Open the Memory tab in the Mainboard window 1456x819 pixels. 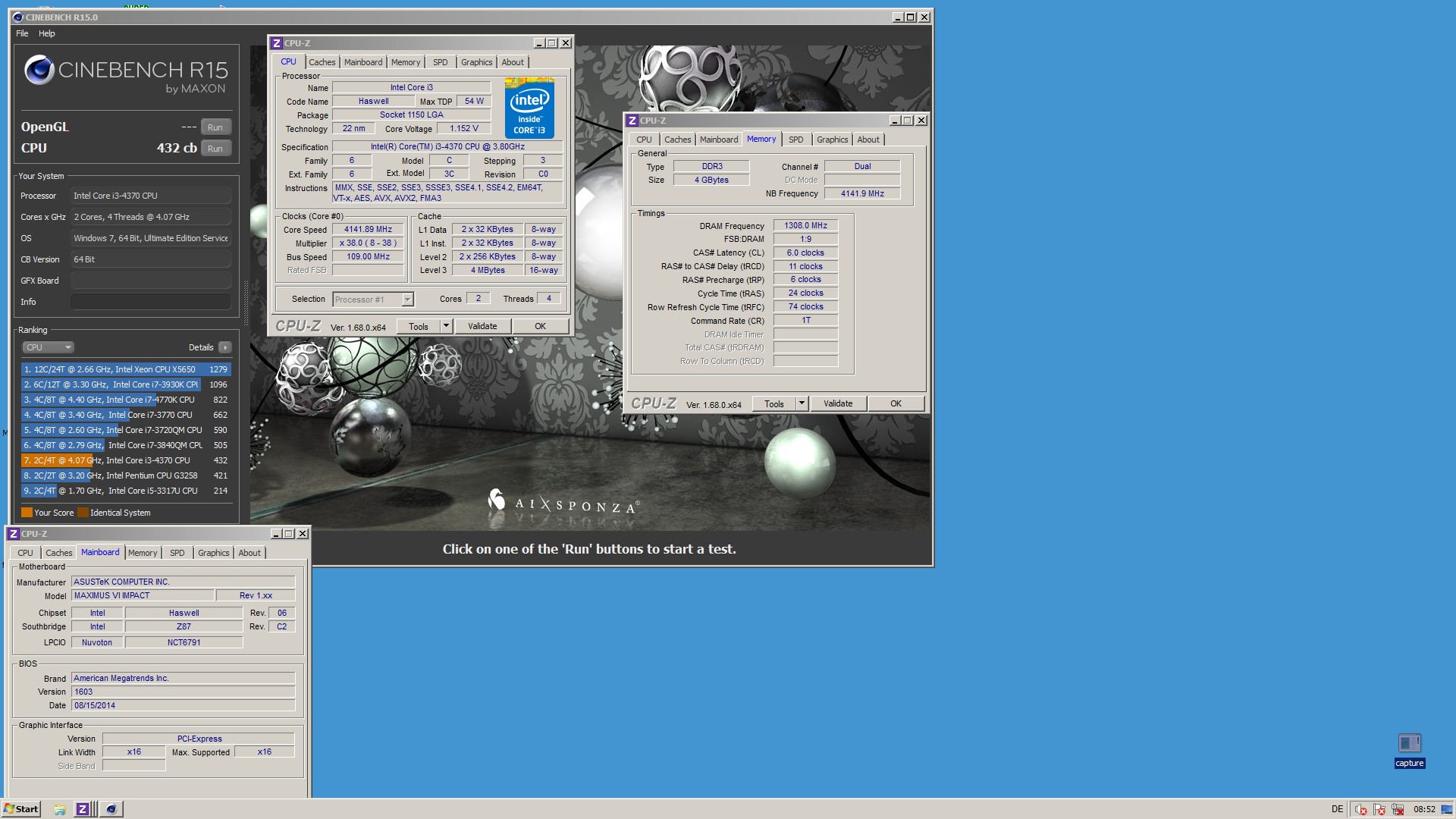(x=143, y=553)
